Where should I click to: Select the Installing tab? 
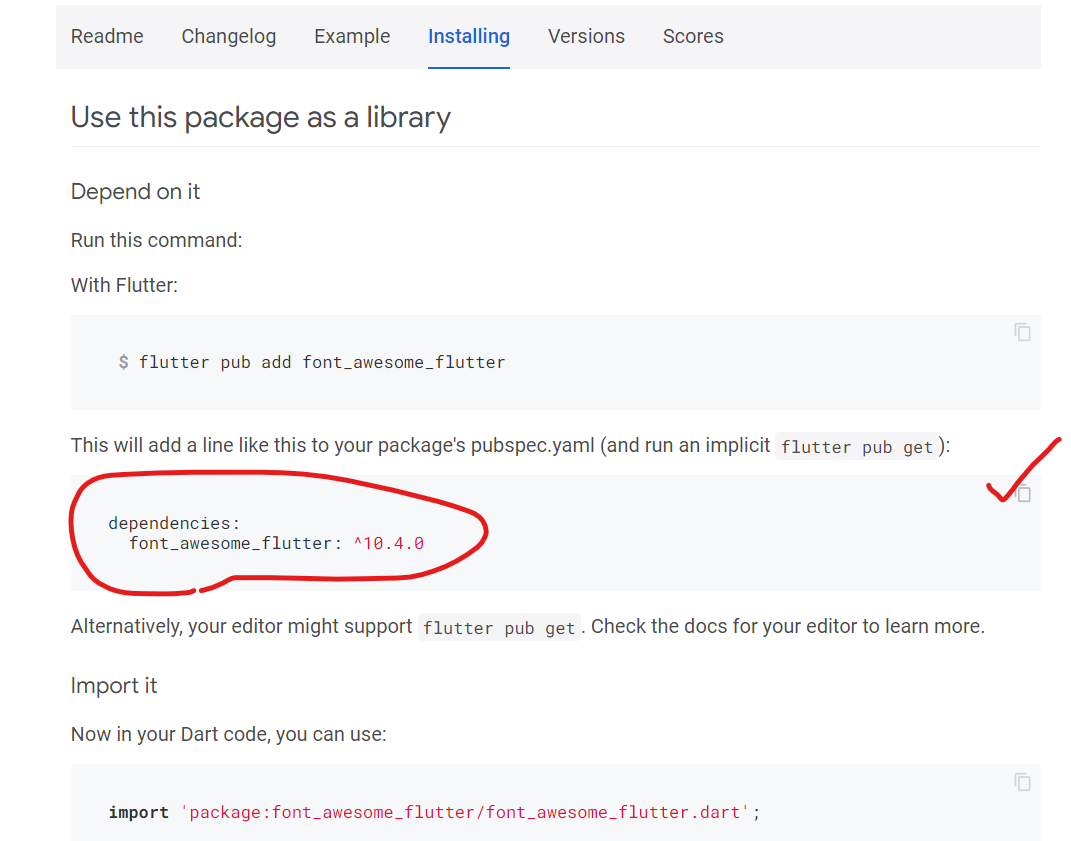469,36
